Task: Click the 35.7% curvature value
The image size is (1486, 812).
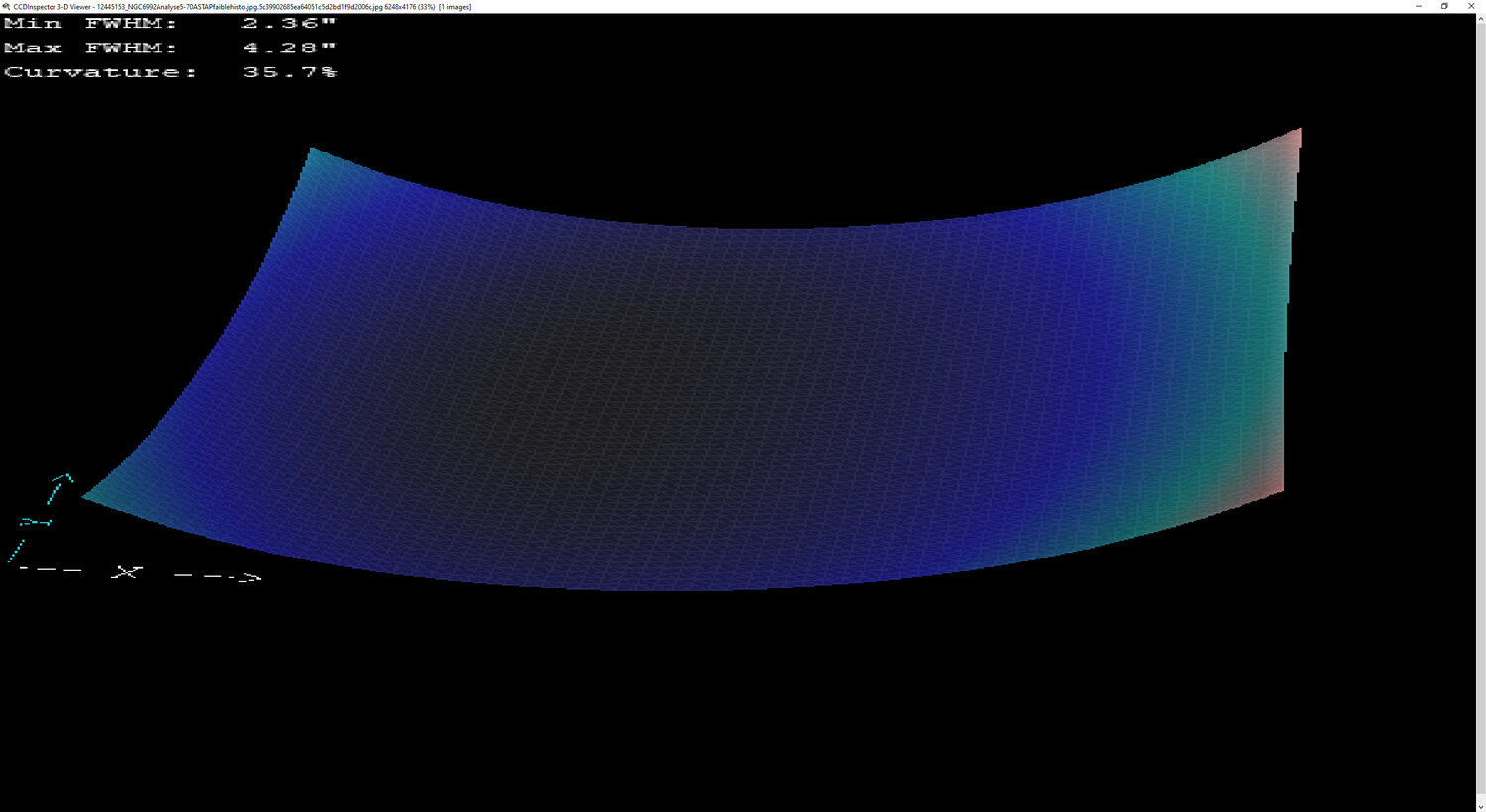Action: coord(289,72)
